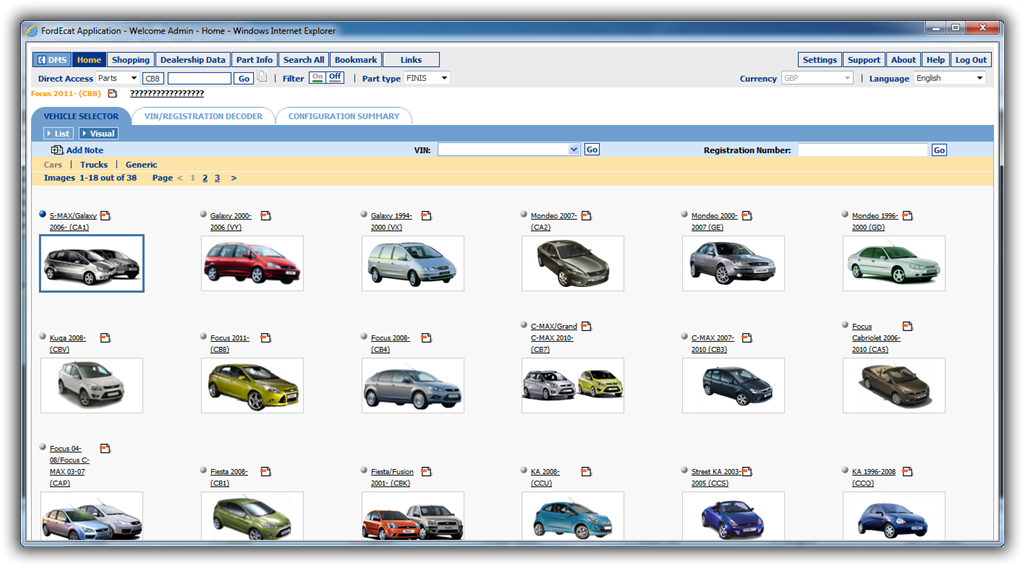Screen dimensions: 1024x567
Task: Switch to VIN/Registration Decoder tab
Action: coord(203,116)
